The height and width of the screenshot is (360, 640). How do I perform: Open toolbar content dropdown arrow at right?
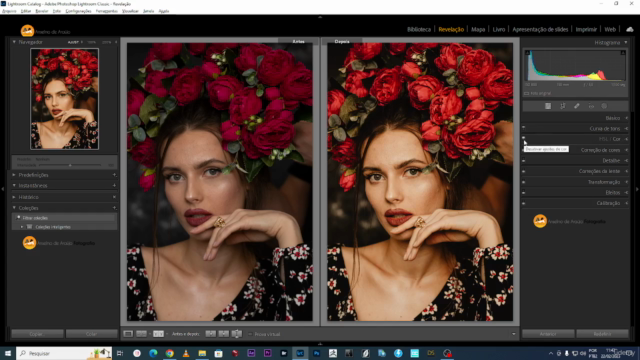[x=513, y=334]
